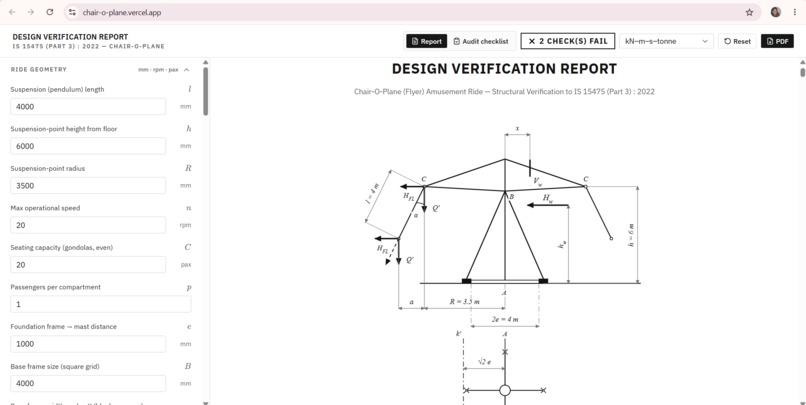Click the left panel scrollbar thumb
Image resolution: width=806 pixels, height=405 pixels.
click(x=206, y=91)
